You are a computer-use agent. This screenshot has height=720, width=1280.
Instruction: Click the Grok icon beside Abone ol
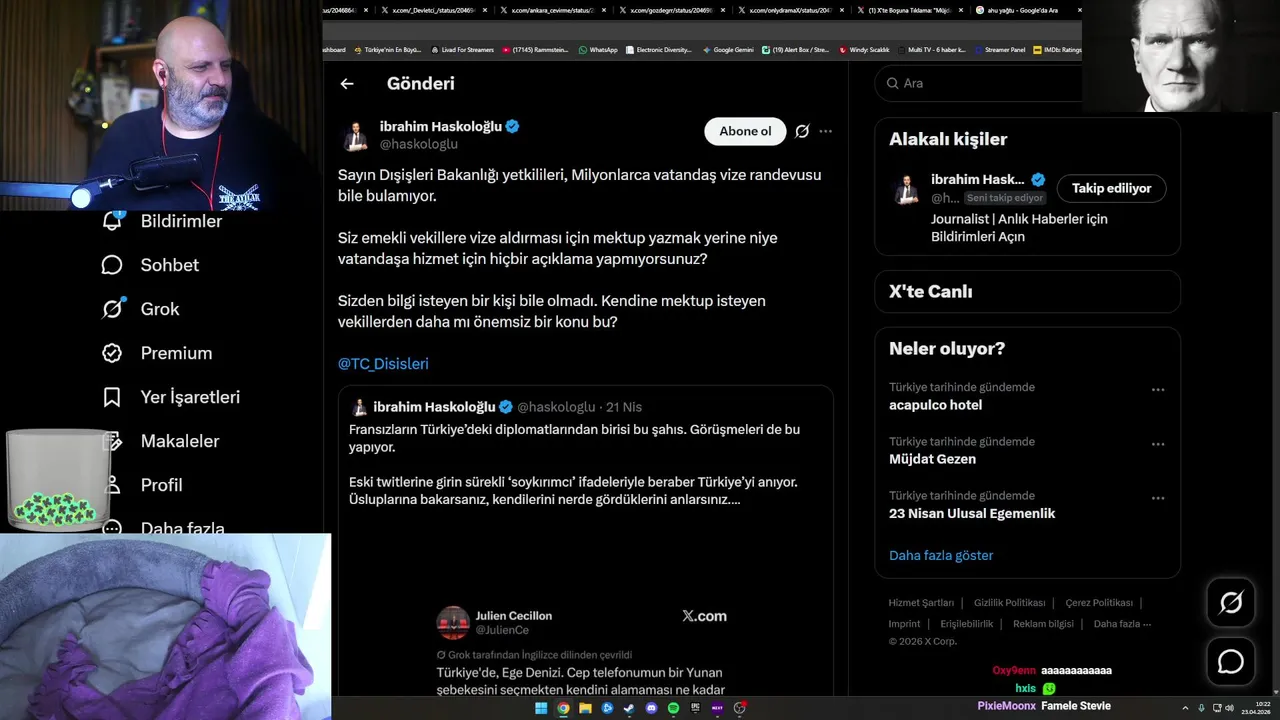(x=802, y=131)
